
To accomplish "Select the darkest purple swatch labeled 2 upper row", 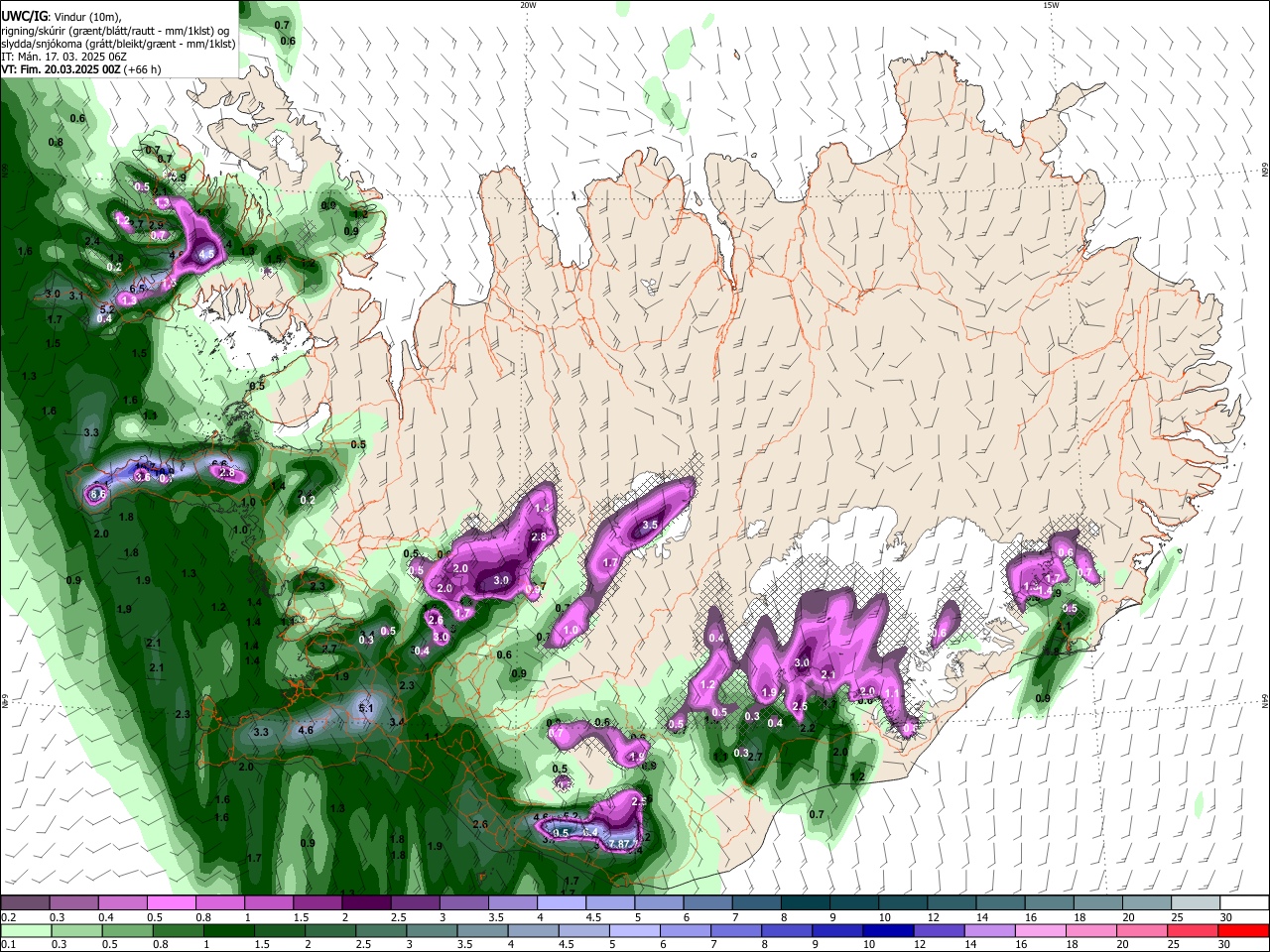I will point(366,902).
